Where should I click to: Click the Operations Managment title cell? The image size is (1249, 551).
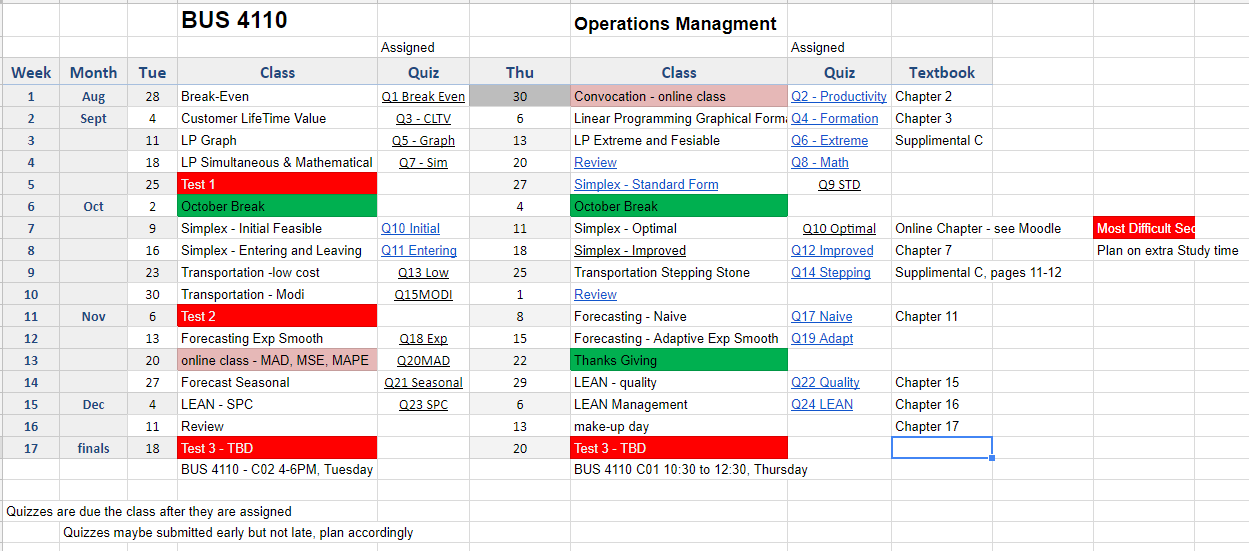676,24
